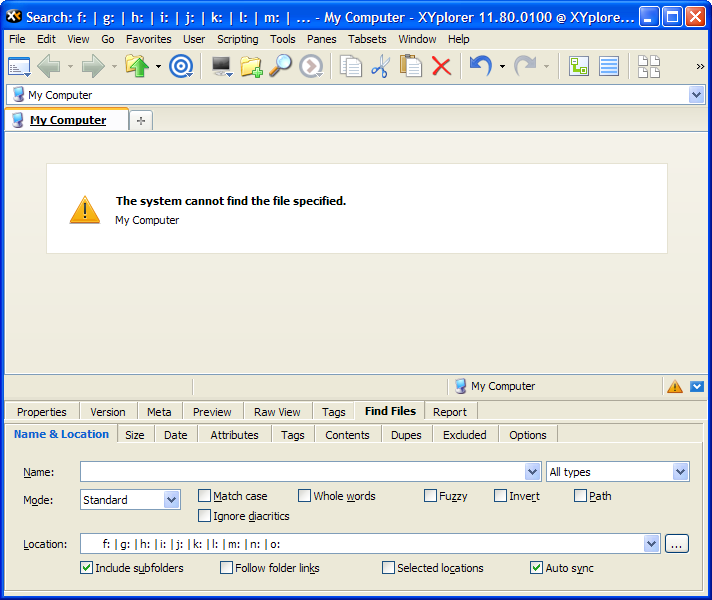Click the Name search input field

pyautogui.click(x=302, y=472)
